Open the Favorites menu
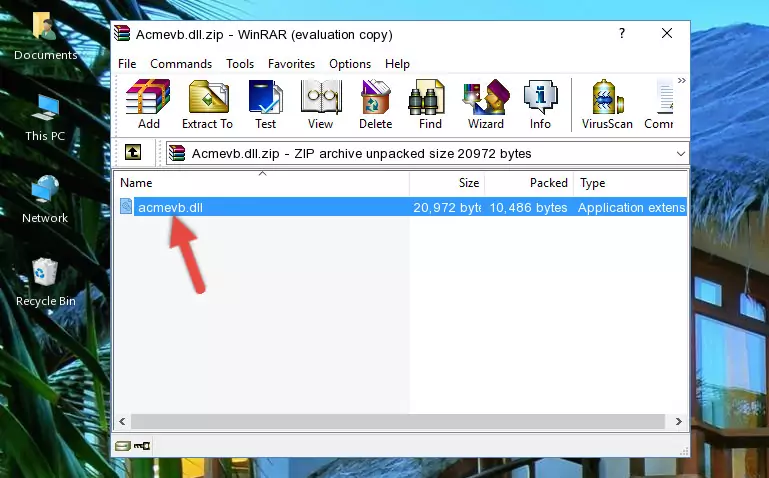 click(291, 64)
